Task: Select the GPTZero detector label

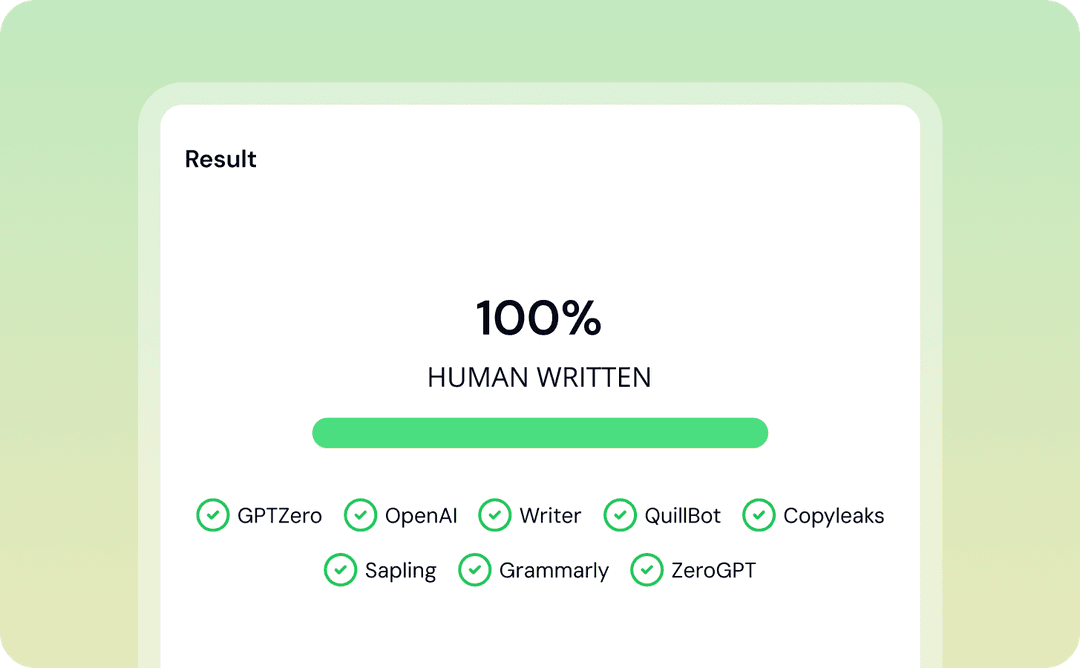Action: 280,516
